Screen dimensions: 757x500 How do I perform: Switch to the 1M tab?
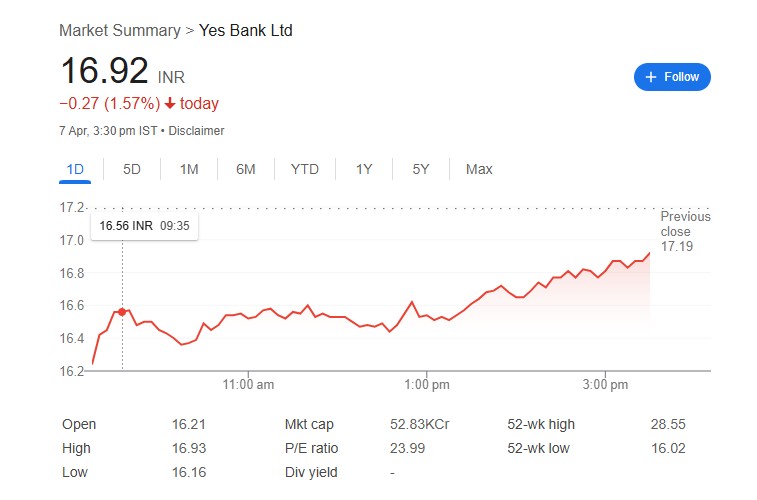click(189, 169)
